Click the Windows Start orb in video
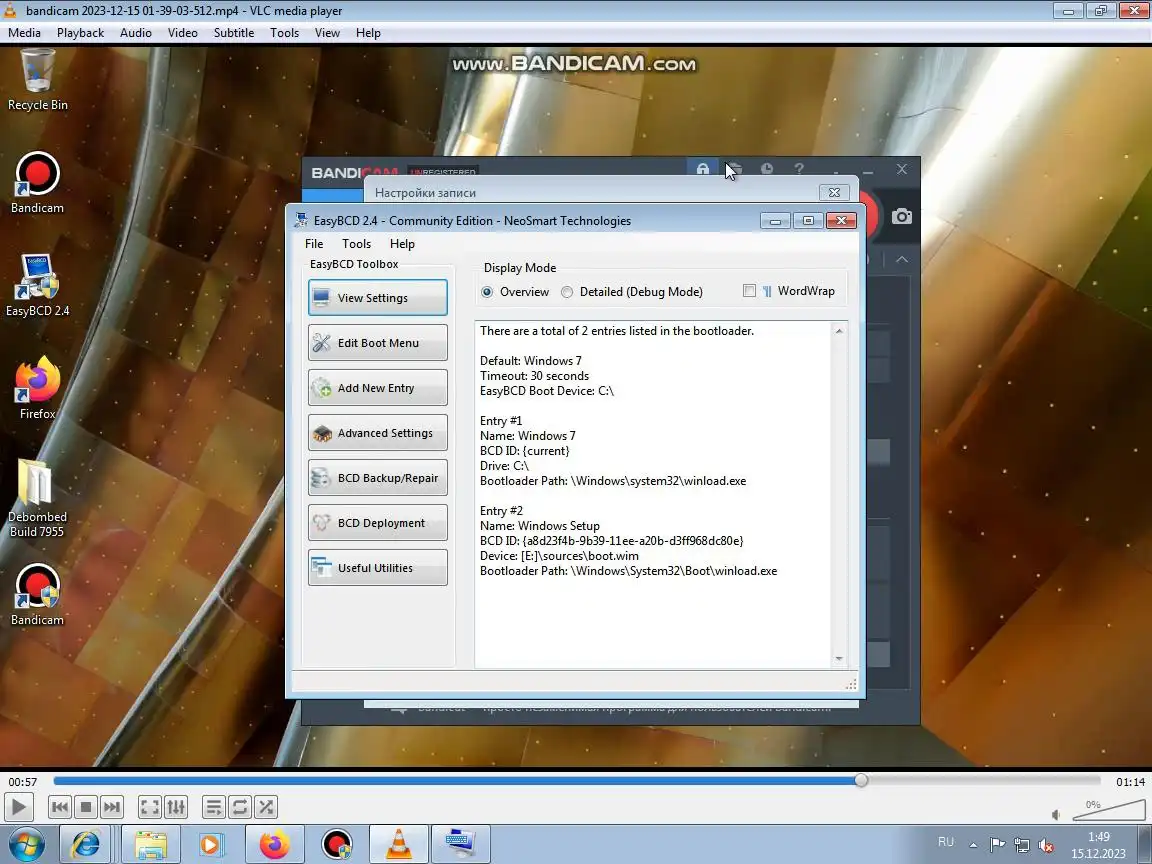Image resolution: width=1152 pixels, height=864 pixels. 24,845
